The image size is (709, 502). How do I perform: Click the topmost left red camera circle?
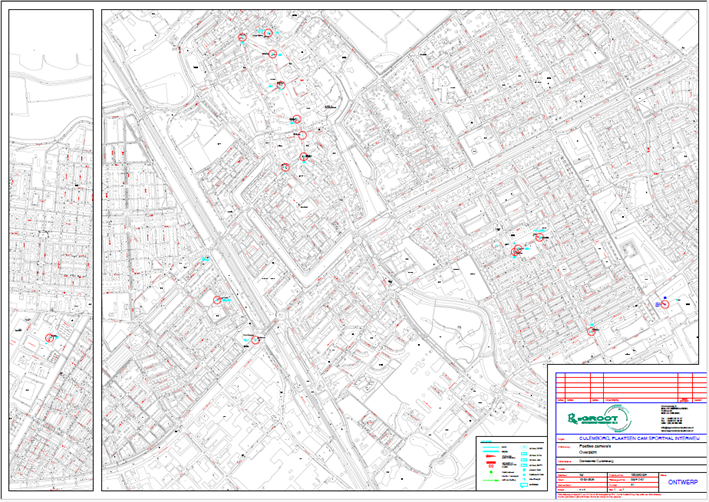pos(242,37)
